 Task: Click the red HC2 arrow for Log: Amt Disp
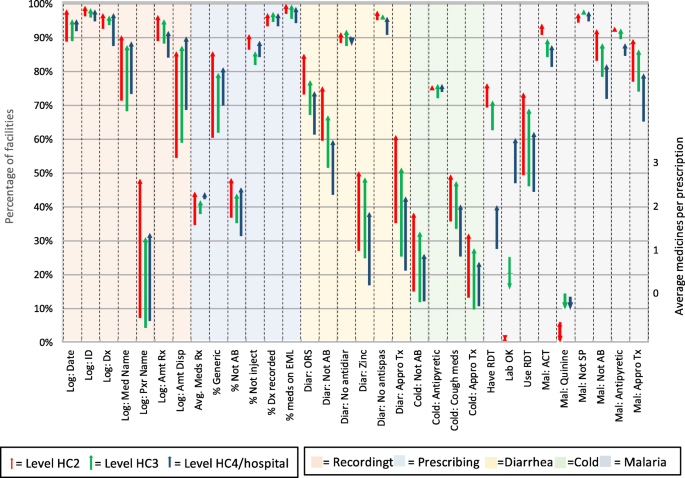point(176,105)
